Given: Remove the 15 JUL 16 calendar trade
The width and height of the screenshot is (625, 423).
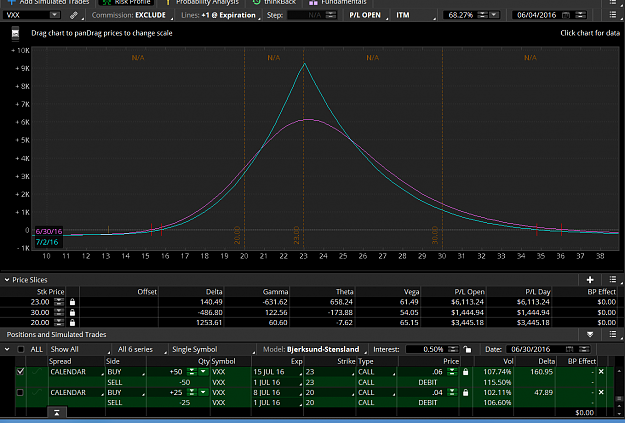Looking at the screenshot, I should click(601, 372).
